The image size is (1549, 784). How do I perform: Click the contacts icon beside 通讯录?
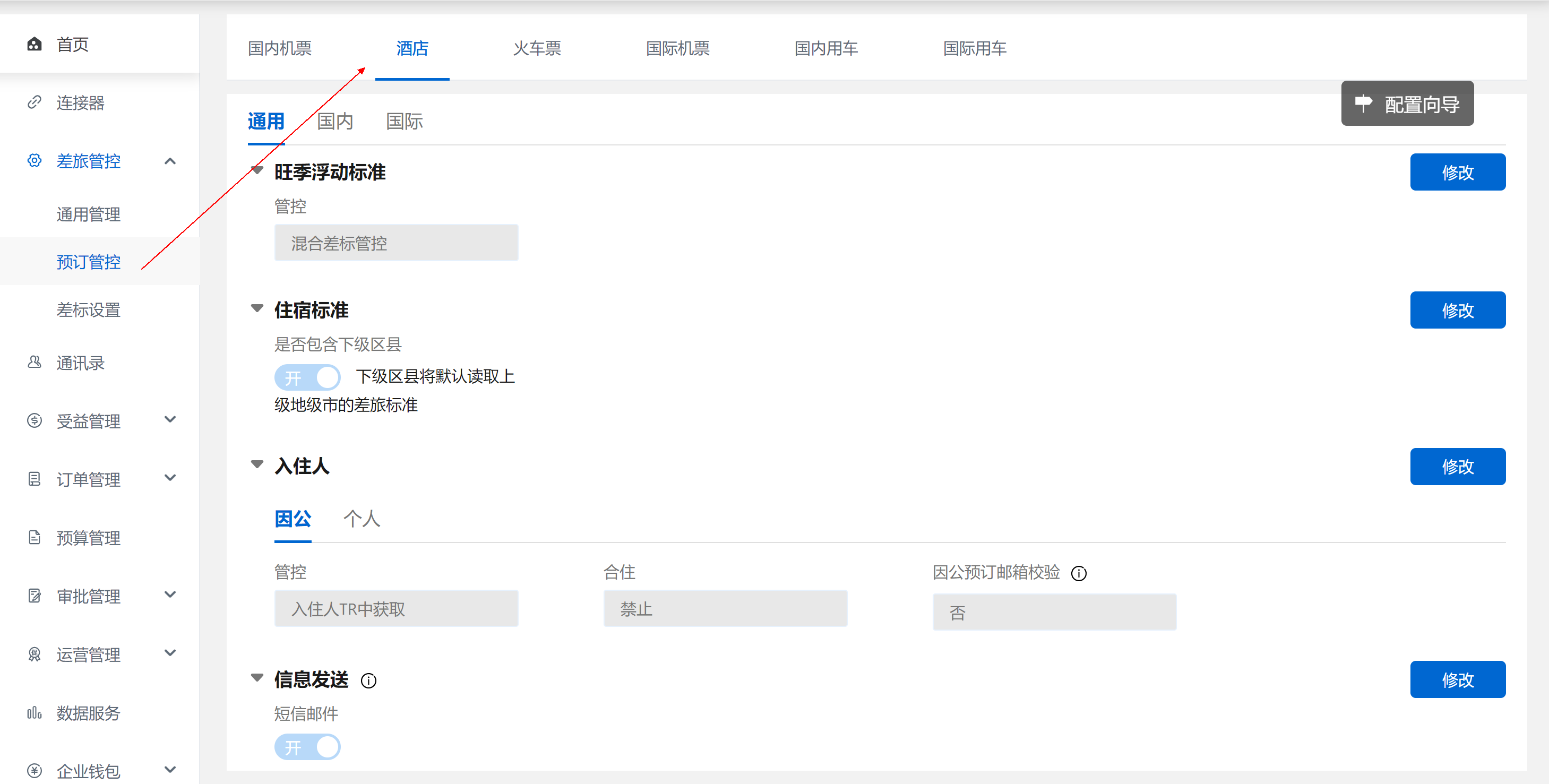click(35, 363)
